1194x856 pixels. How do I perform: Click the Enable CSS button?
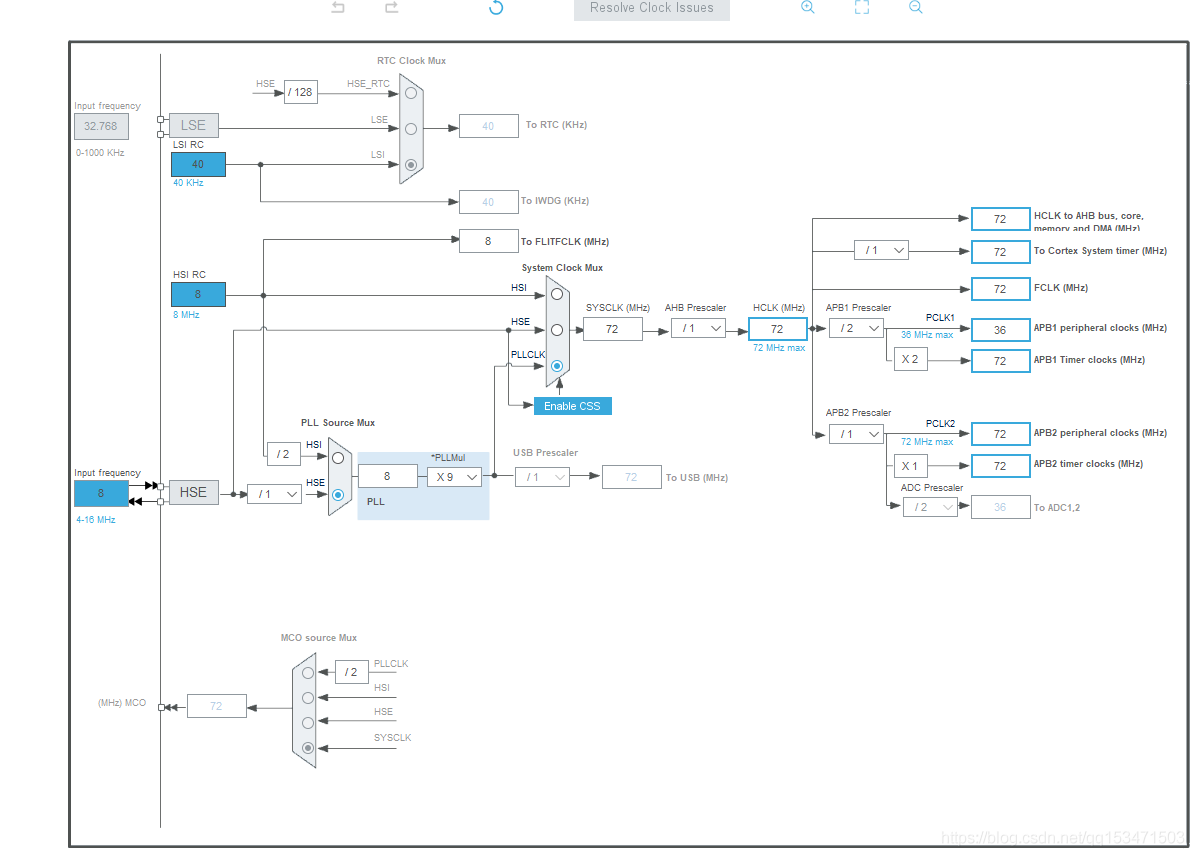[573, 406]
